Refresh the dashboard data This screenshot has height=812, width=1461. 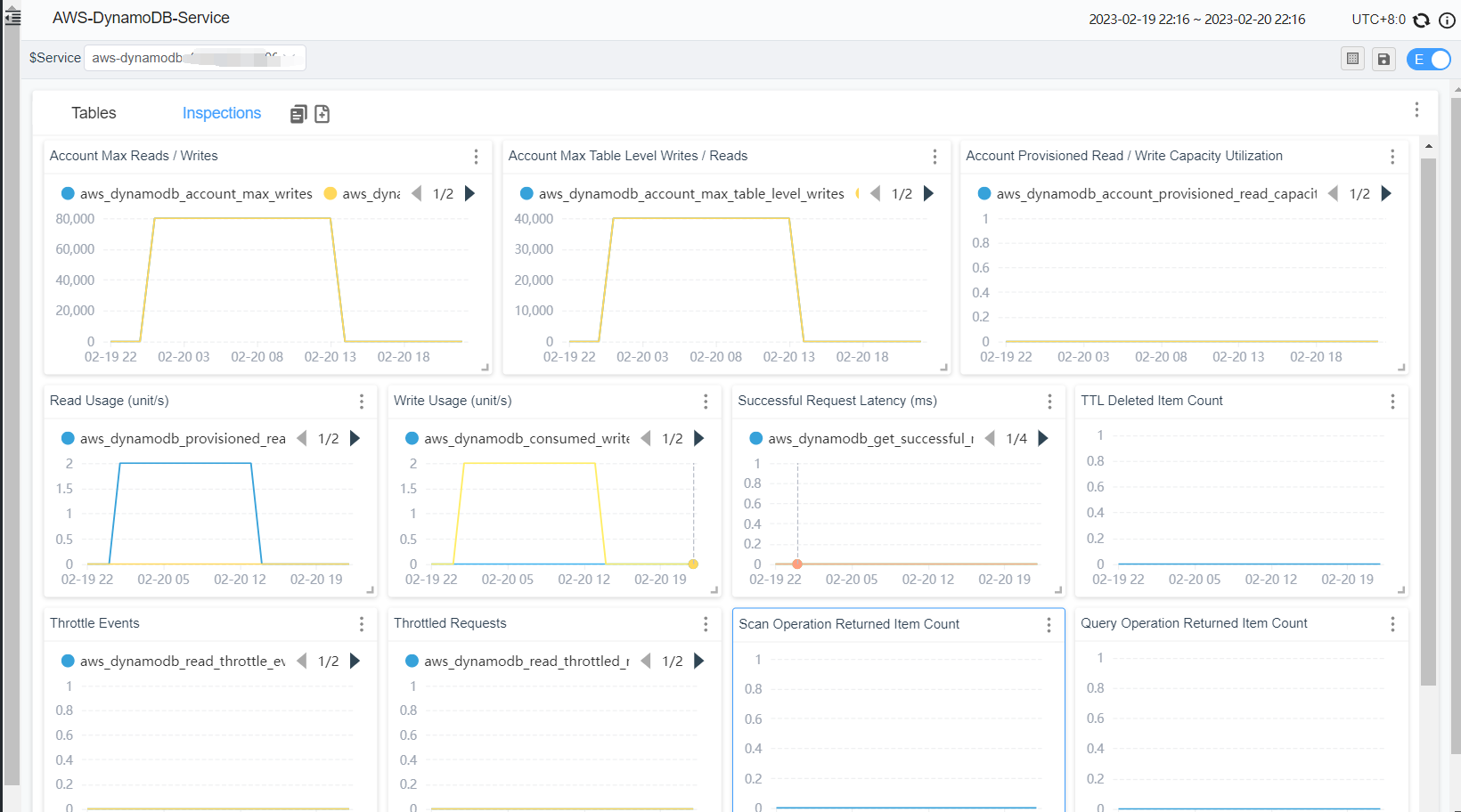point(1422,20)
